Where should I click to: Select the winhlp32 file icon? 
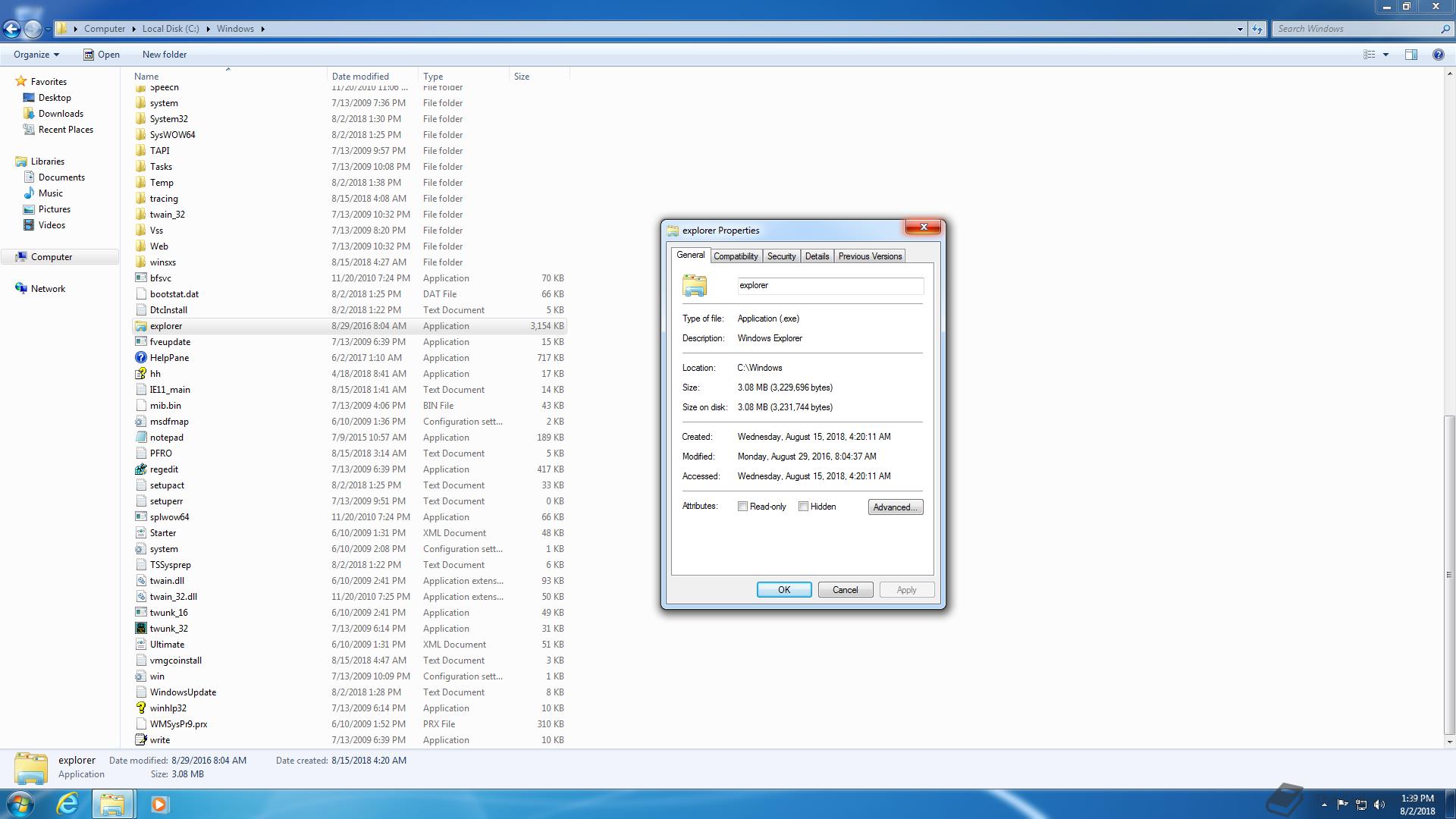click(x=140, y=708)
